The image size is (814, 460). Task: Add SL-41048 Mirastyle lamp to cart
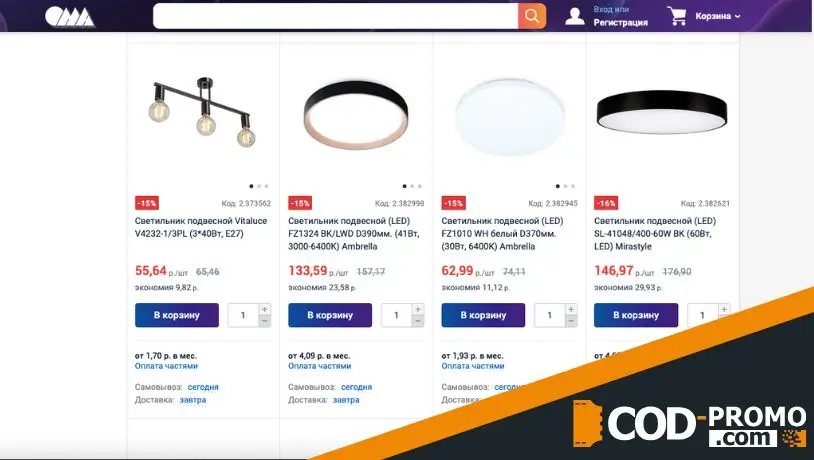point(636,315)
